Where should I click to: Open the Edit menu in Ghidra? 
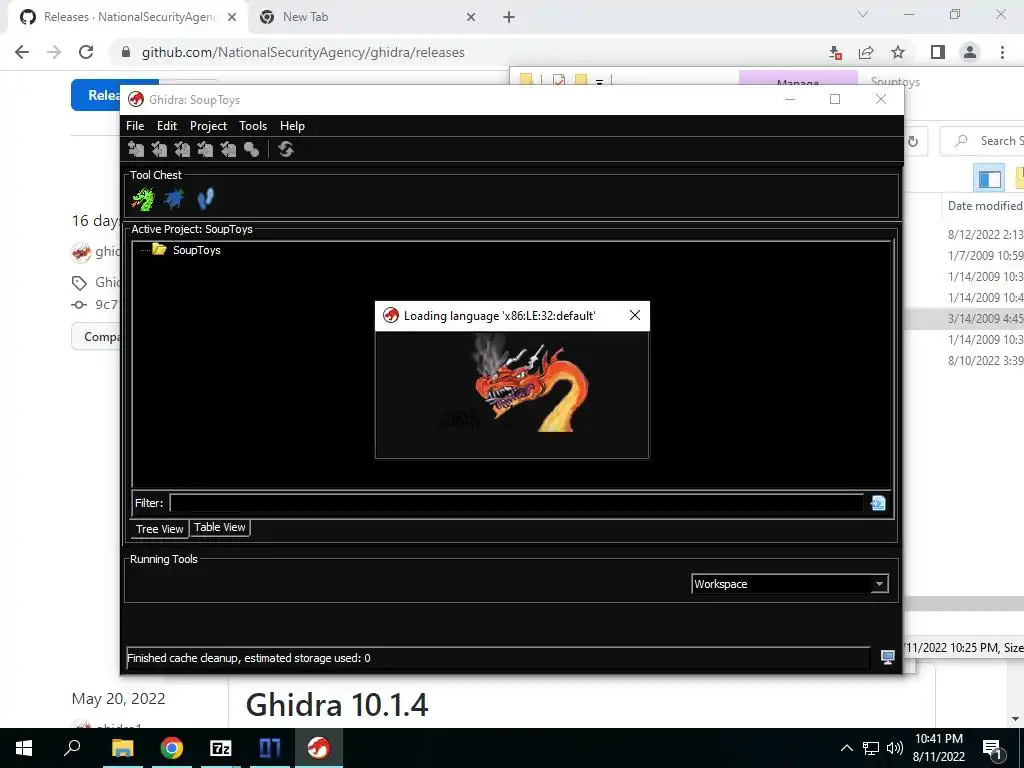pos(167,126)
